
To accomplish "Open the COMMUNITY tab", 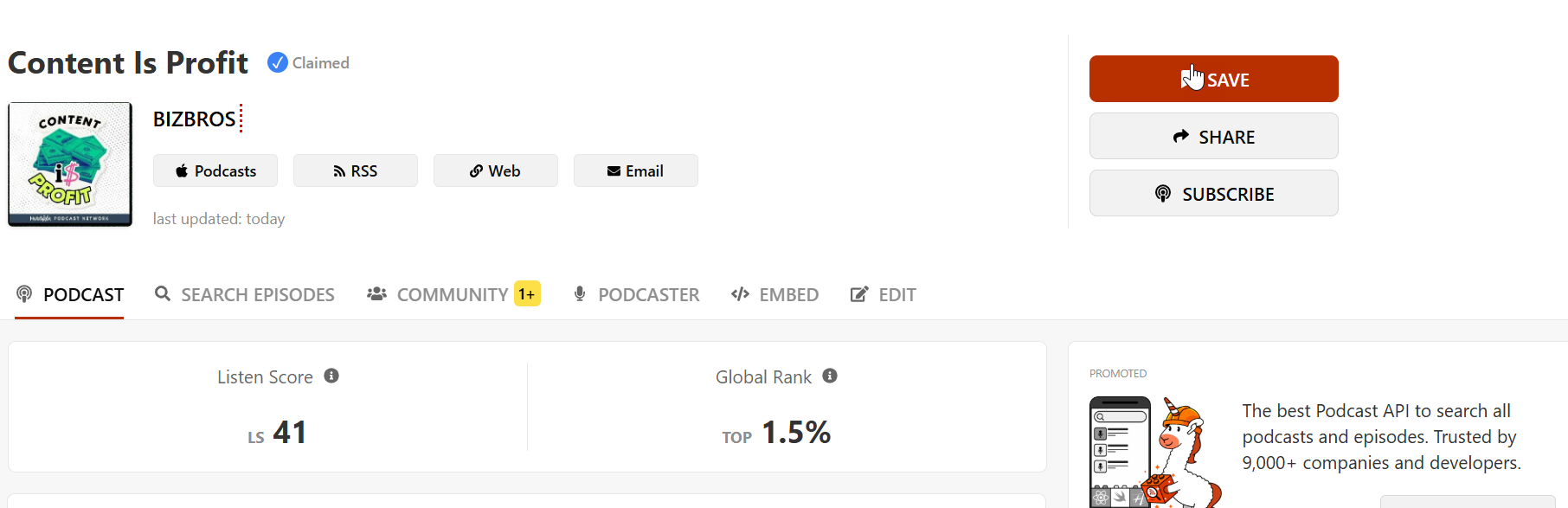I will tap(453, 295).
